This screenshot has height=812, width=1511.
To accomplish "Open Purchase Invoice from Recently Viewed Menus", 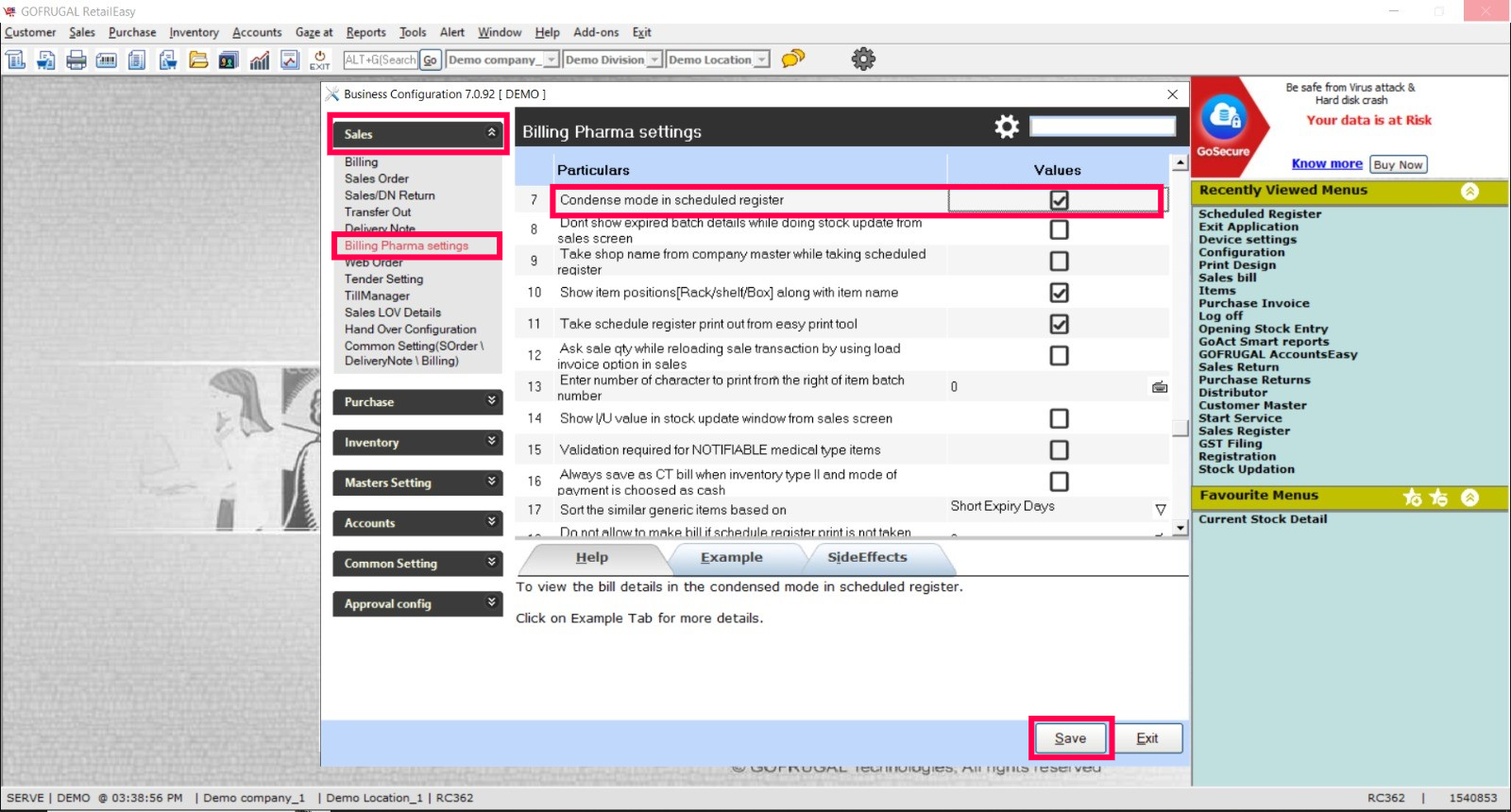I will coord(1254,303).
